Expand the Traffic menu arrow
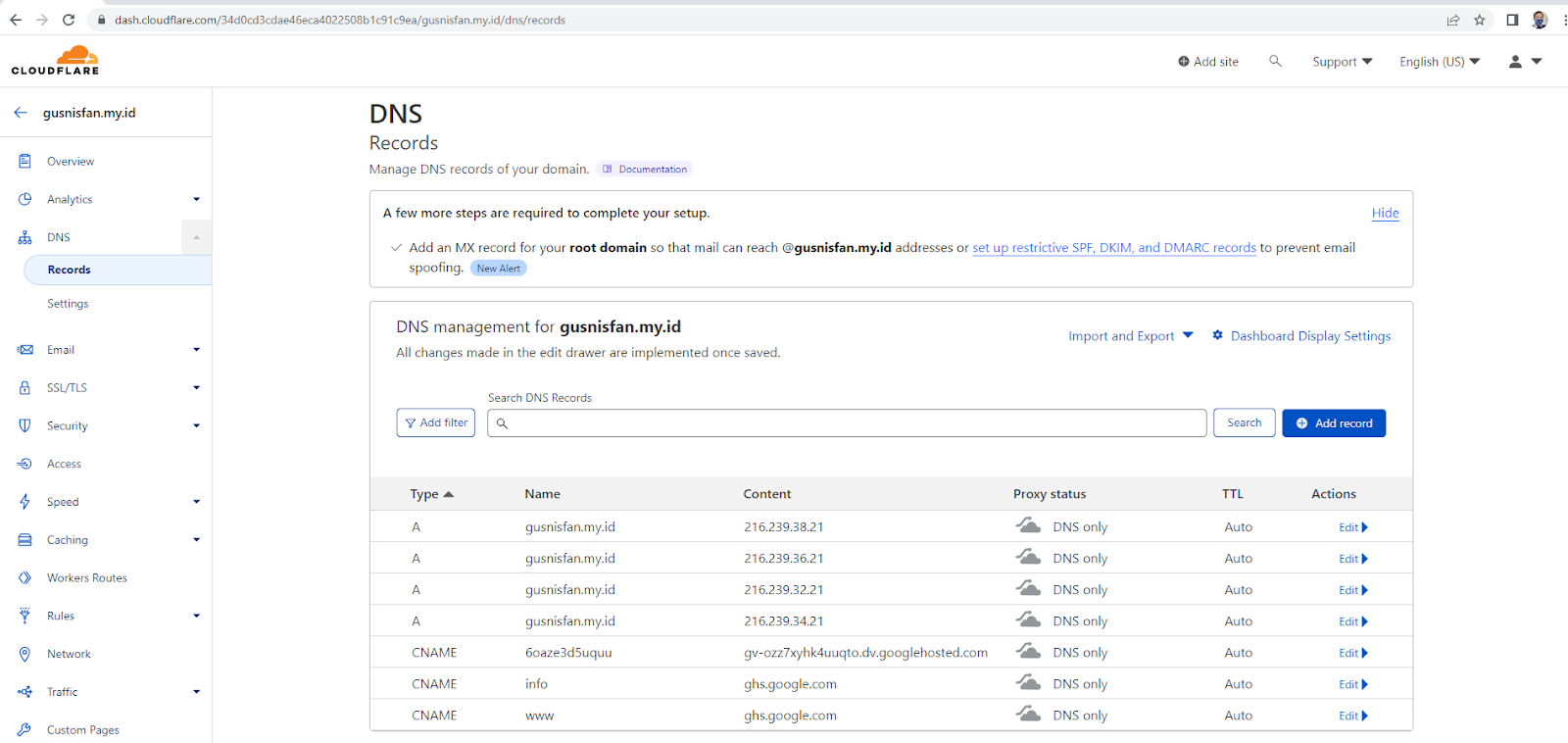The height and width of the screenshot is (743, 1568). point(196,692)
